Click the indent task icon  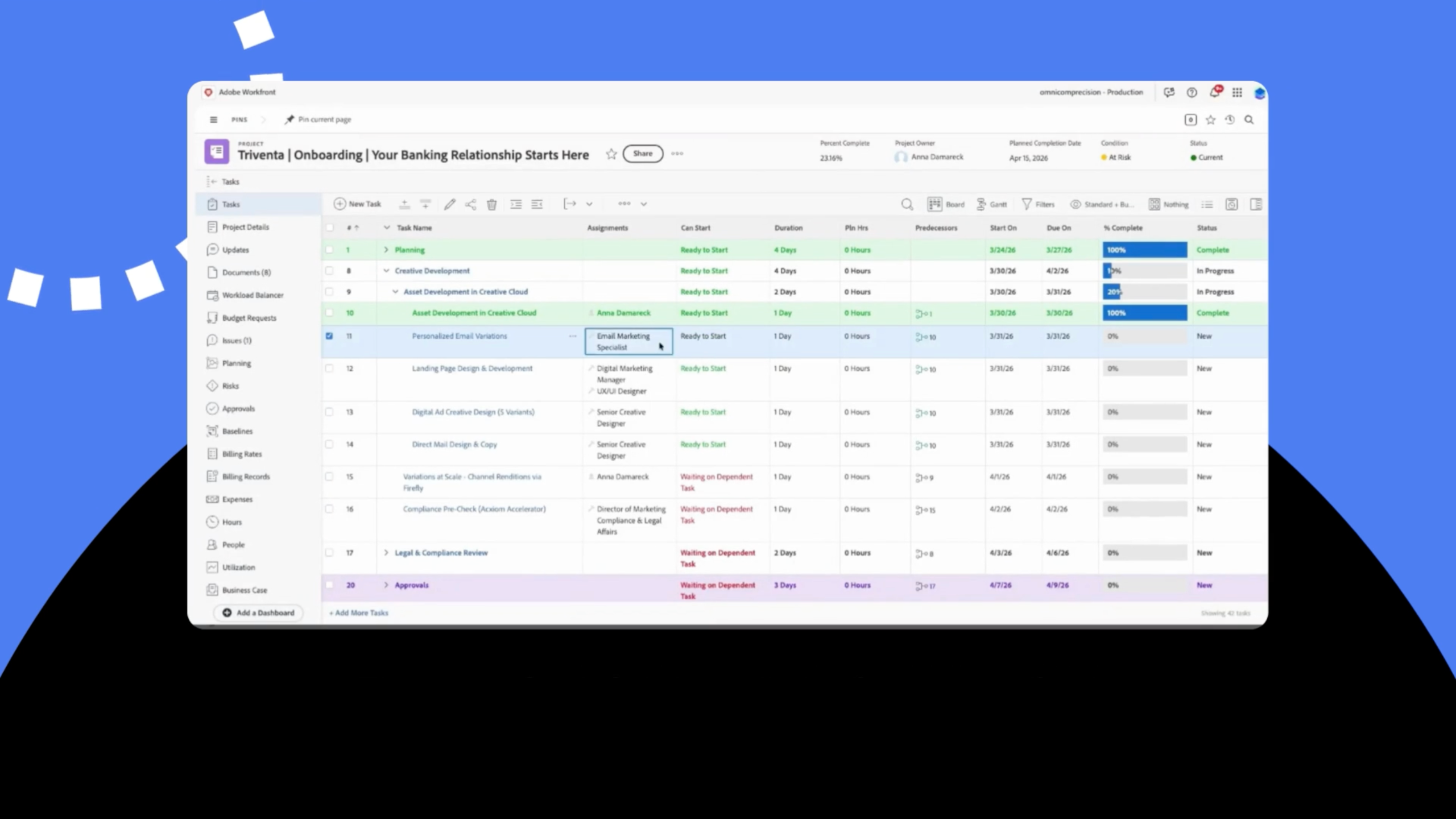516,204
